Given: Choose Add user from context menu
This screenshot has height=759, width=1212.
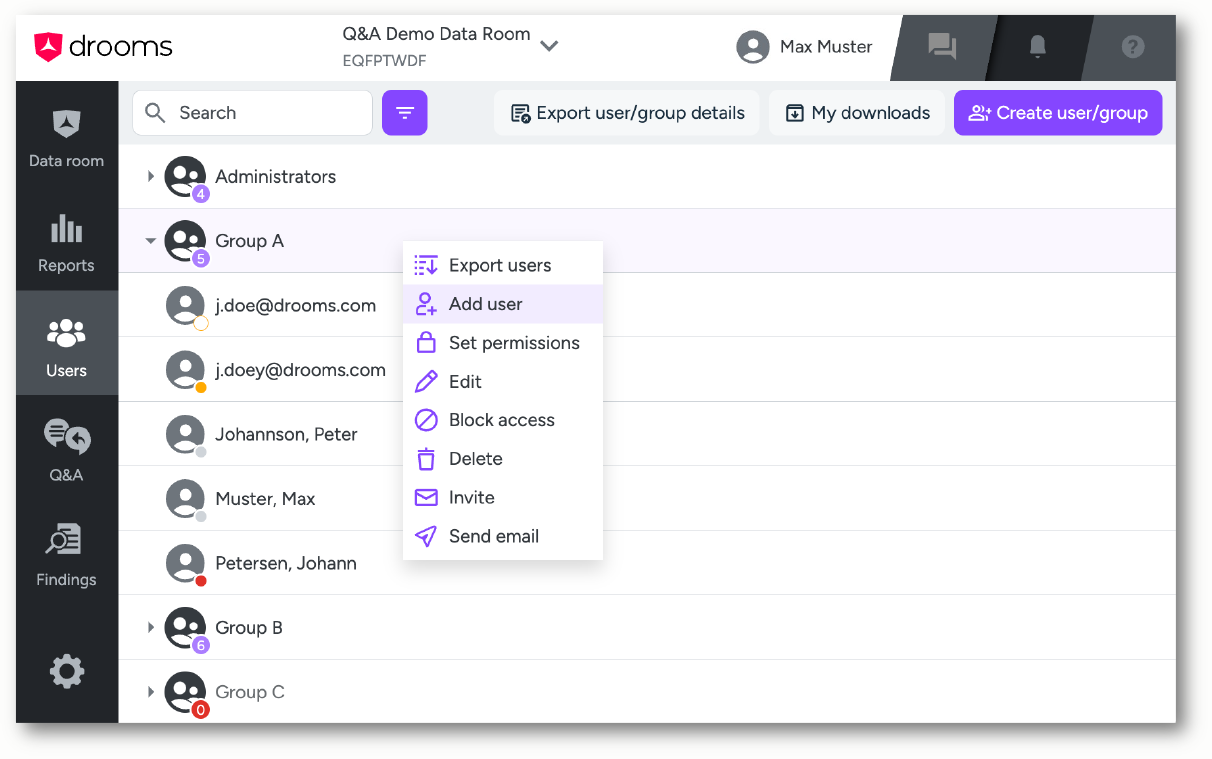Looking at the screenshot, I should [503, 304].
